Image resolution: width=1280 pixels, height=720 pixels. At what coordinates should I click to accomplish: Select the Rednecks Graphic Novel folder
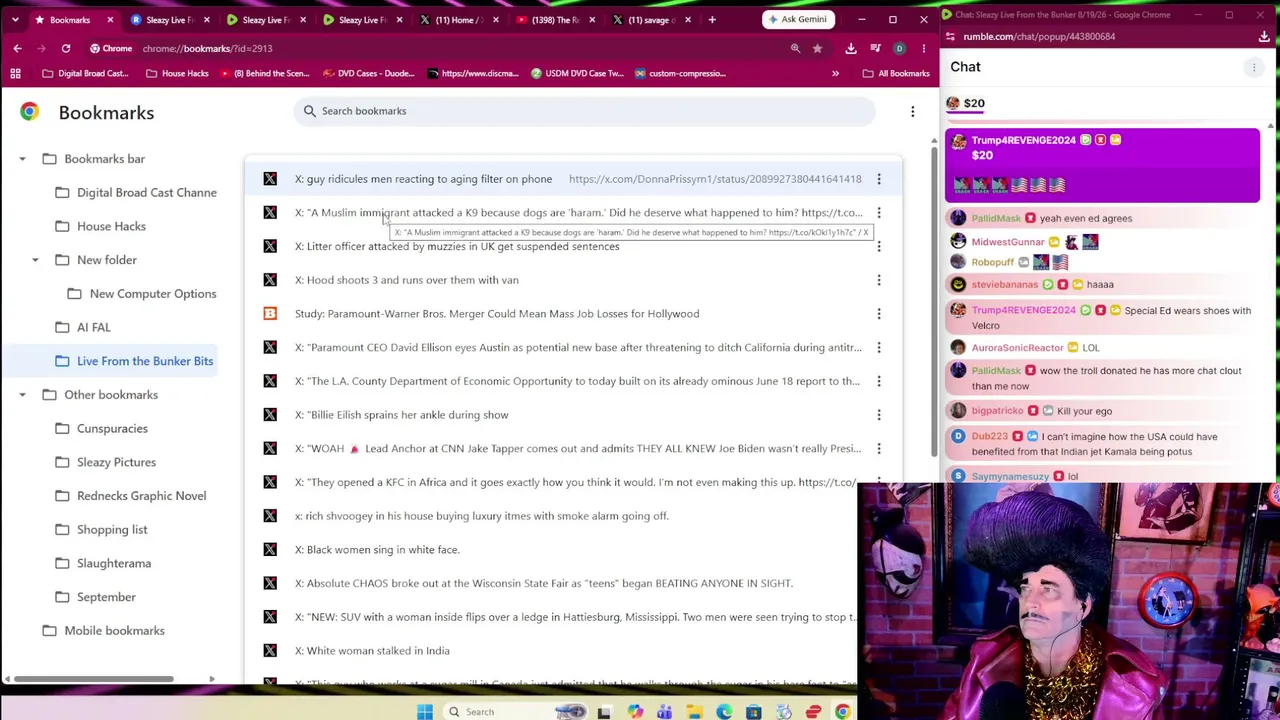click(x=131, y=496)
